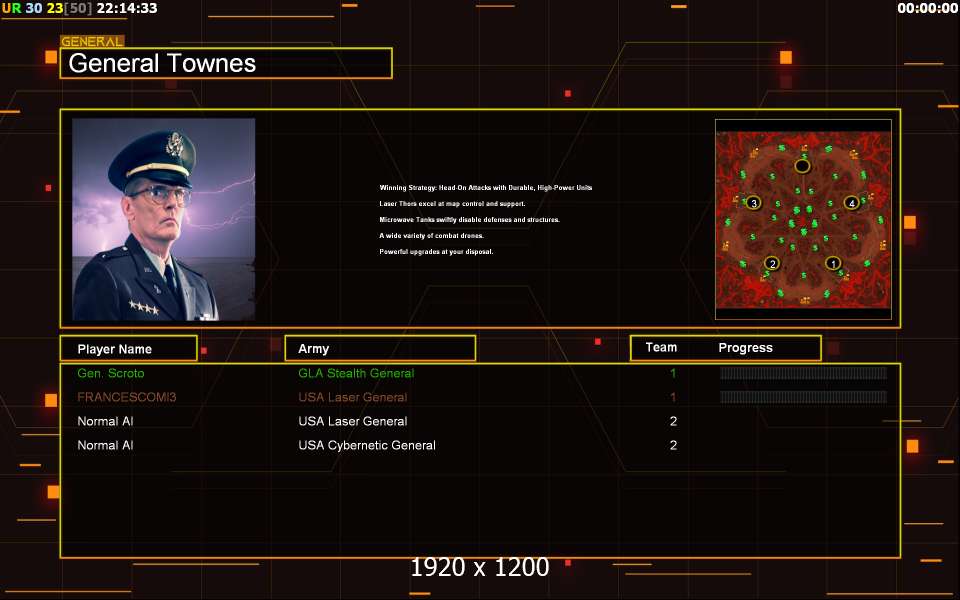Click the 22:14:33 clock readout

click(127, 8)
